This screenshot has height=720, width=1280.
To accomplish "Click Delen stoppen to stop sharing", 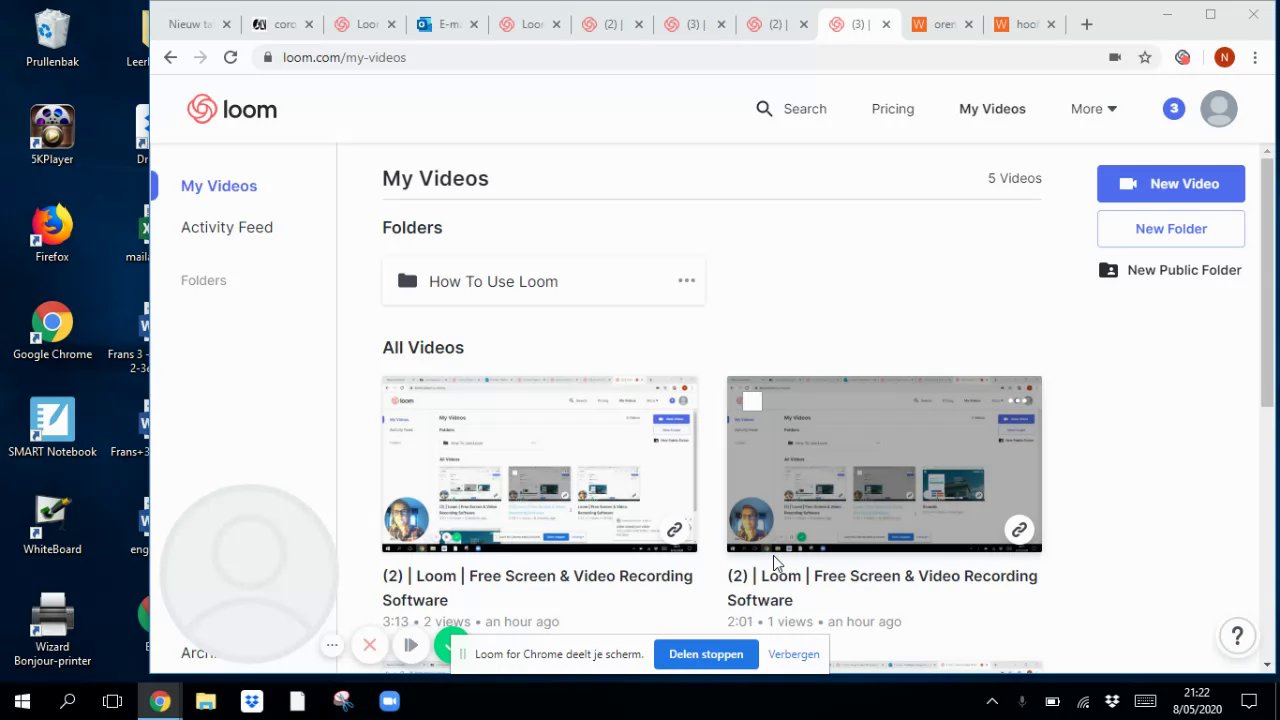I will pos(706,654).
